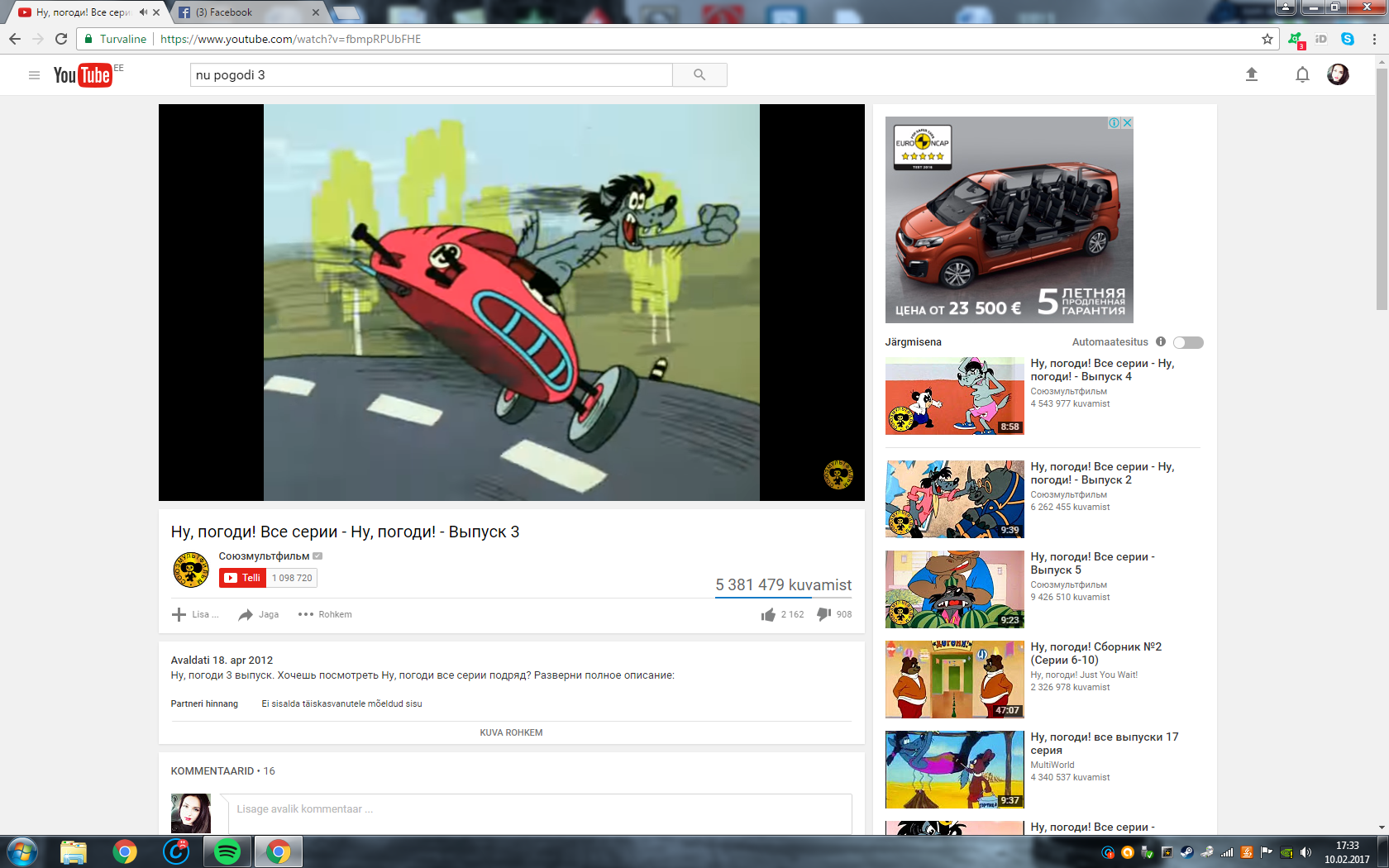Close the car advertisement X icon
The width and height of the screenshot is (1389, 868).
click(1127, 122)
